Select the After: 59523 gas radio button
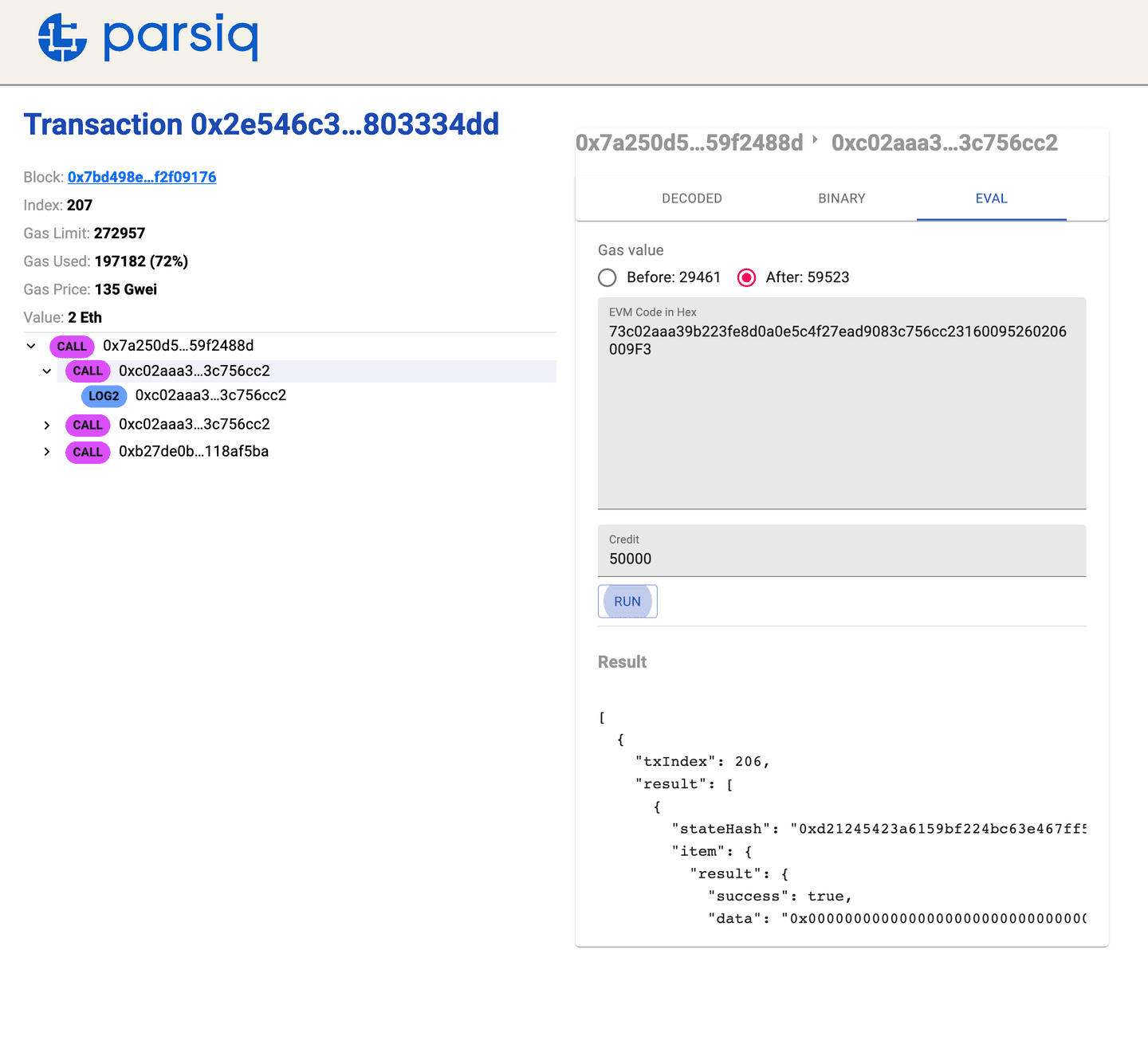This screenshot has height=1052, width=1148. 746,277
